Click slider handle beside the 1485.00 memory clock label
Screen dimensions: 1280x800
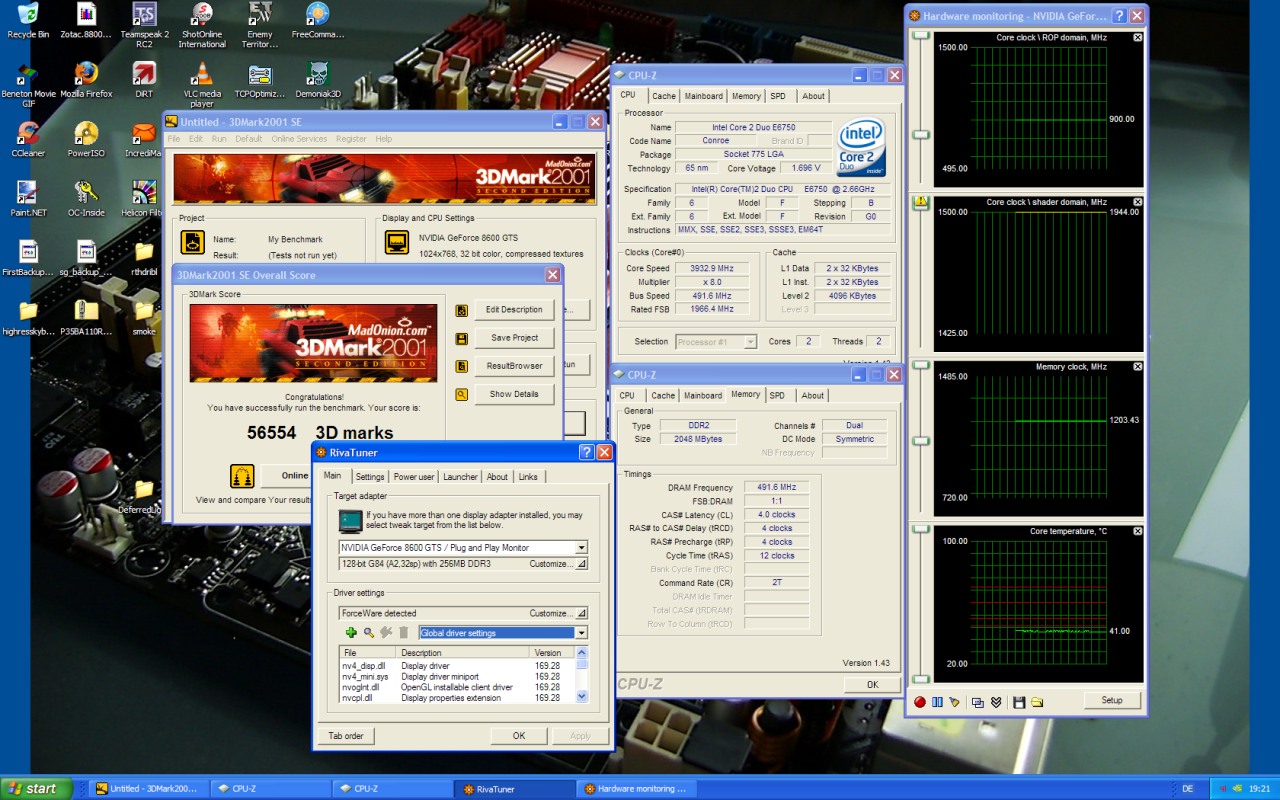921,367
